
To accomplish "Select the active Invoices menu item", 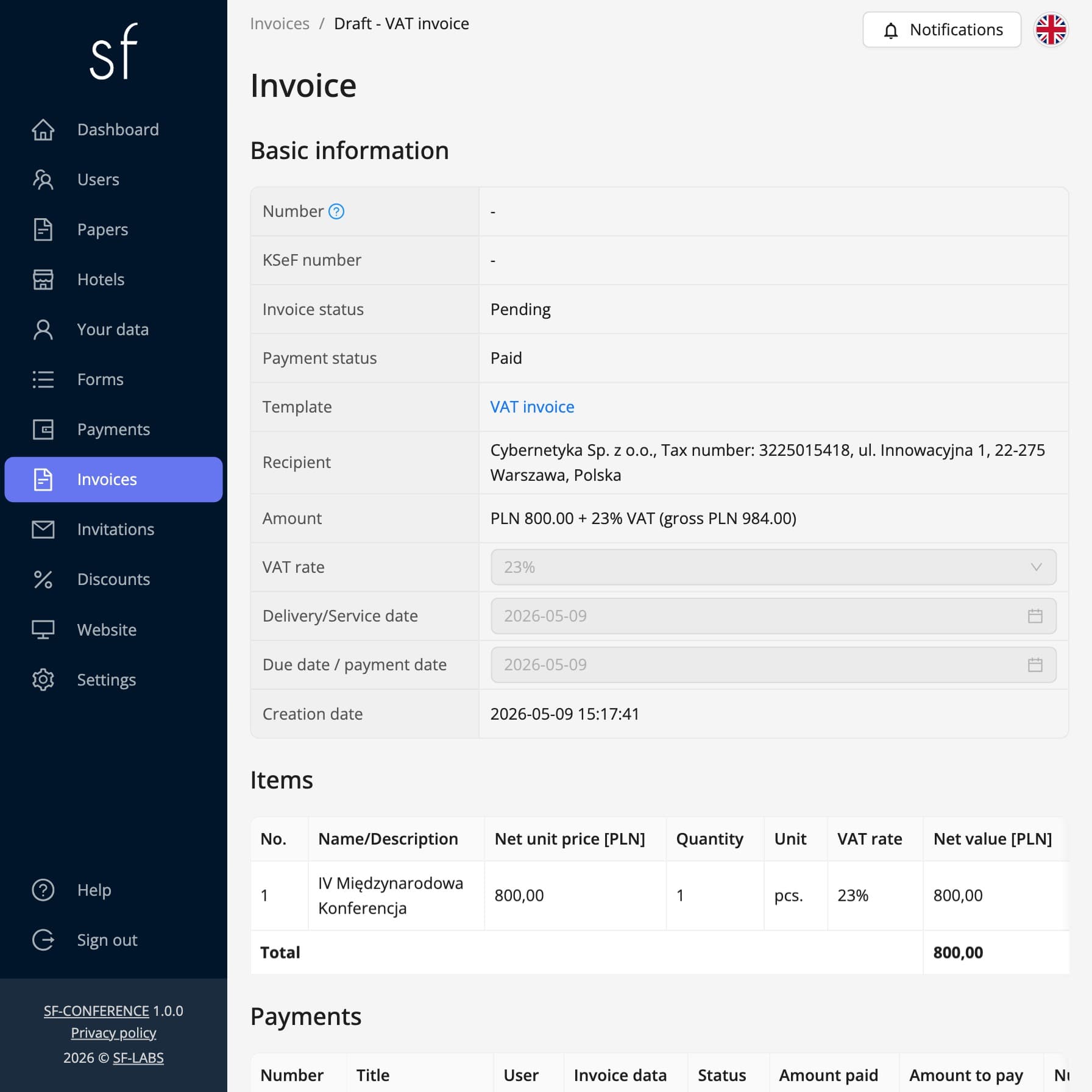I will click(x=113, y=479).
